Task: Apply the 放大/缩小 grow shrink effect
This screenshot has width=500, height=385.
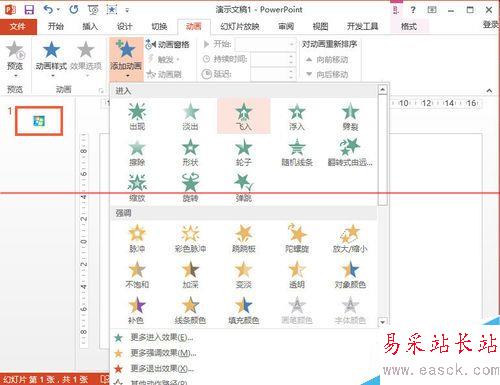Action: click(350, 238)
